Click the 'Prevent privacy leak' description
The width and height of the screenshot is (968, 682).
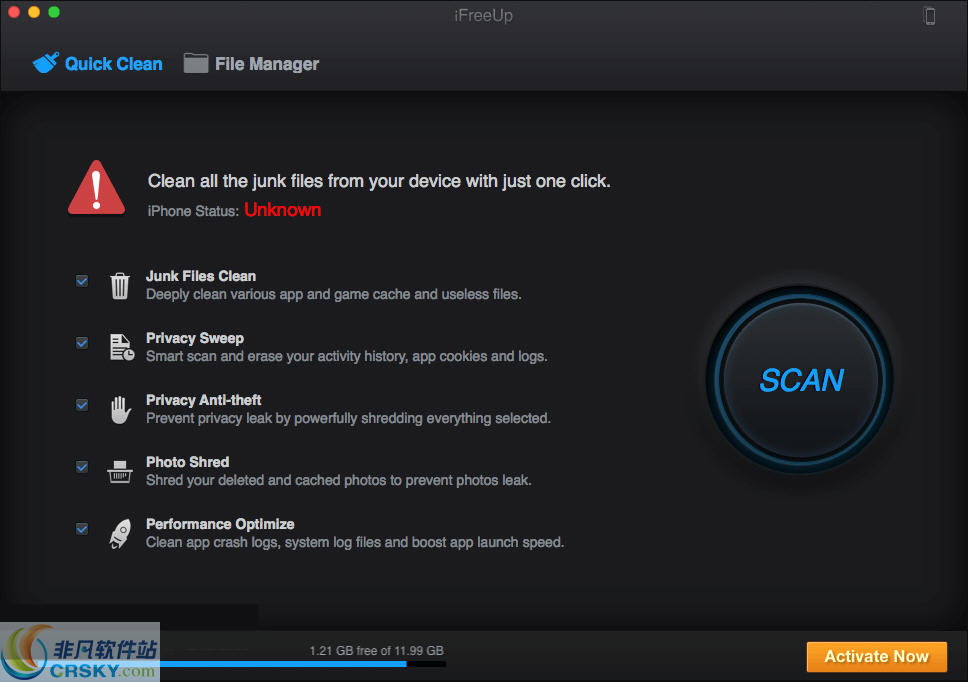click(348, 418)
